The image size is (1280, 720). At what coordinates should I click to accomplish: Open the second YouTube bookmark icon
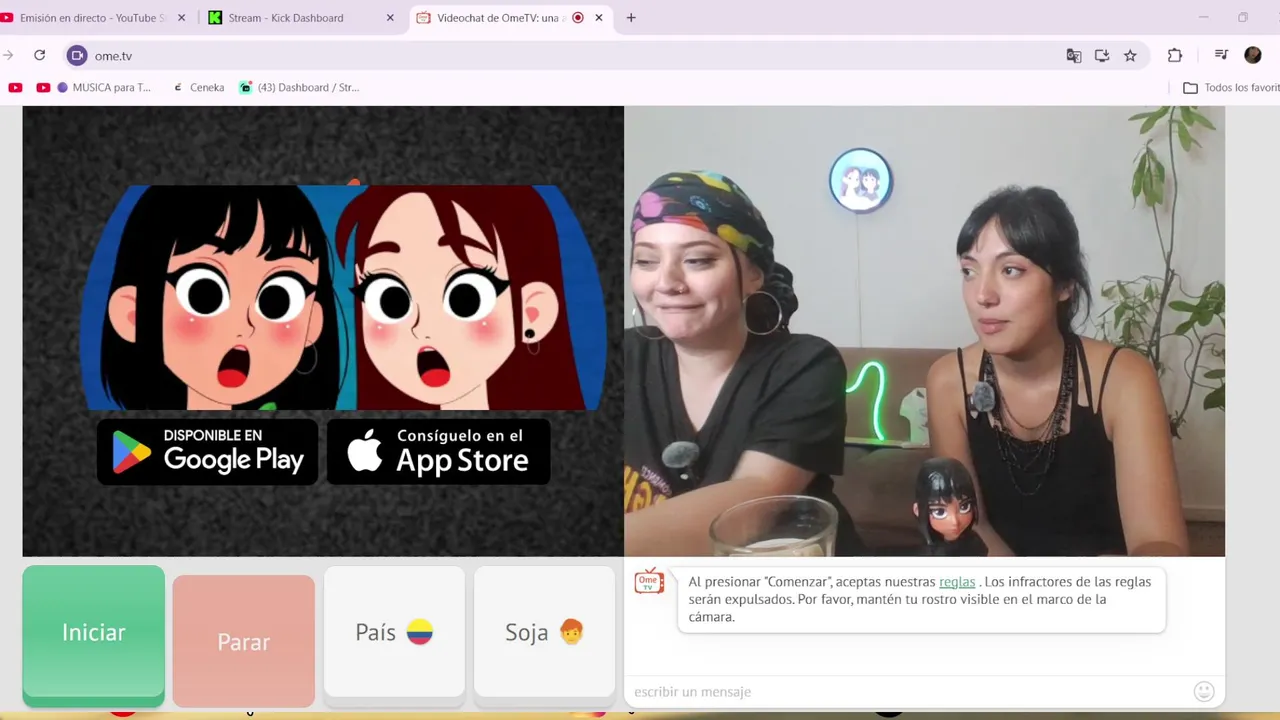click(43, 88)
